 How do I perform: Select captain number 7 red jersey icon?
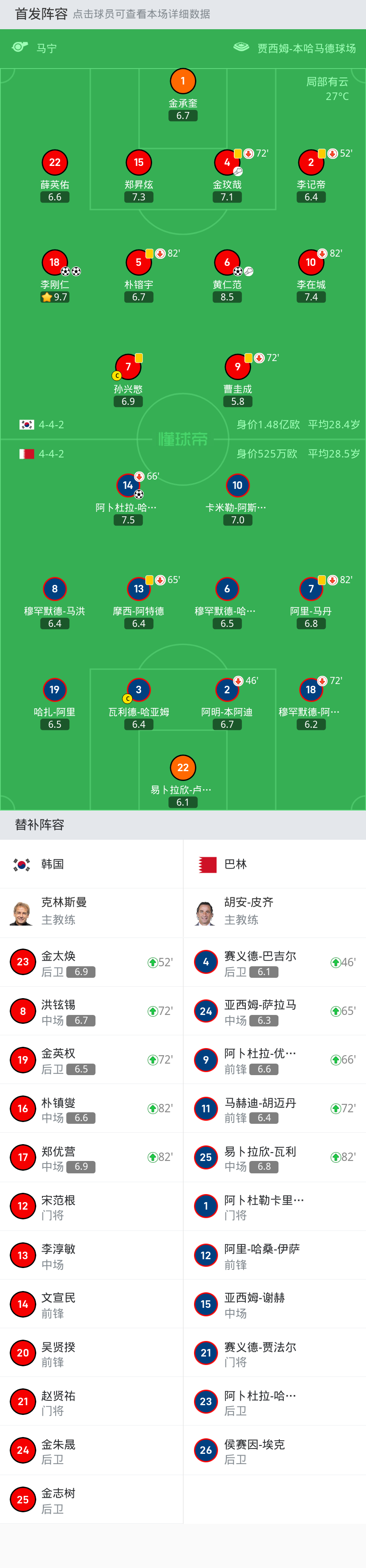click(128, 366)
